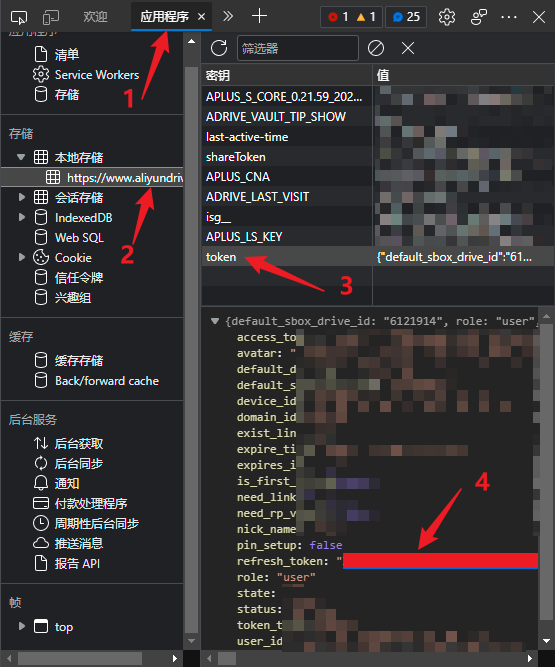This screenshot has width=555, height=667.
Task: Expand the Cookie tree node
Action: (22, 257)
